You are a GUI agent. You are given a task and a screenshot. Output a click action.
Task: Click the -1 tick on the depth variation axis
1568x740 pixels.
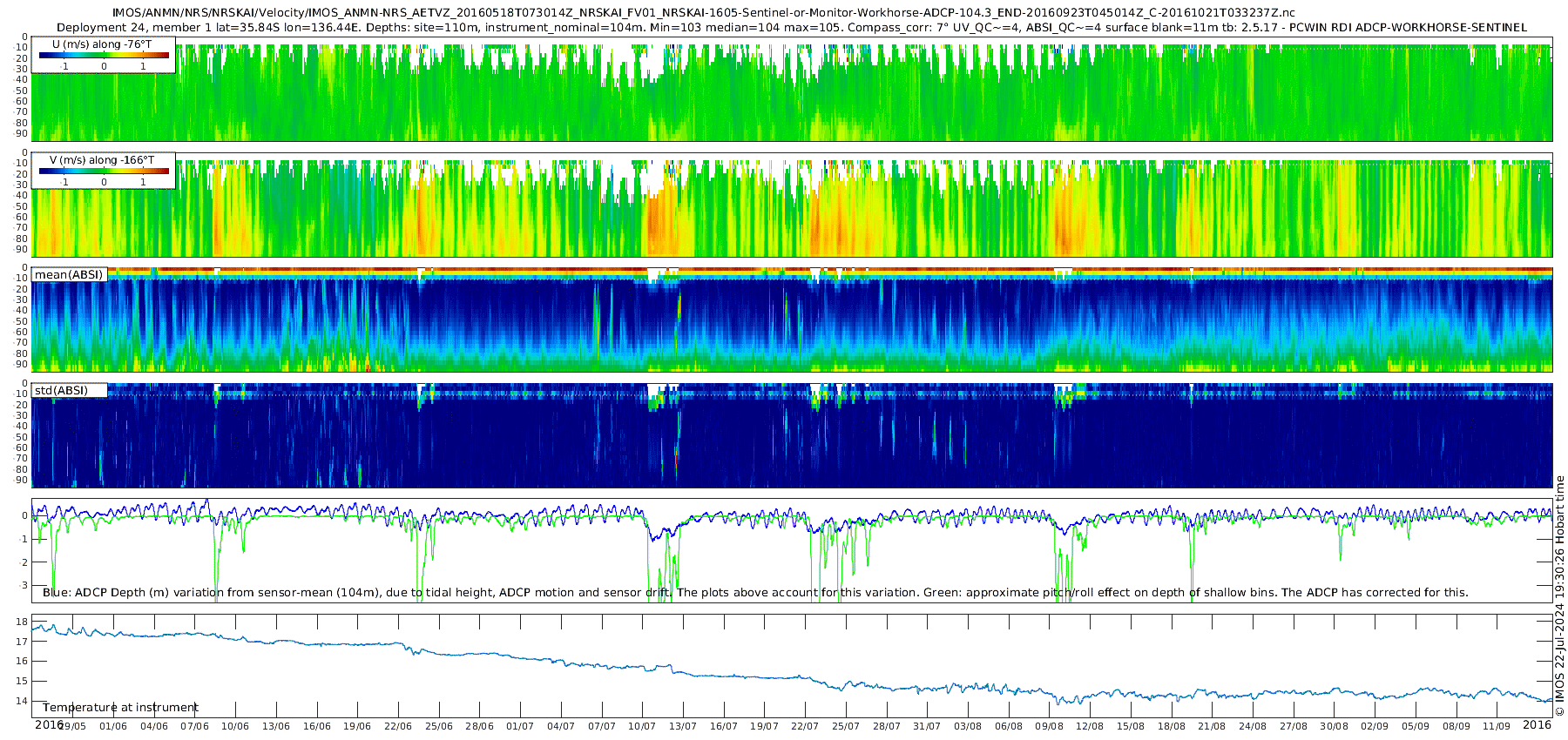[x=24, y=539]
